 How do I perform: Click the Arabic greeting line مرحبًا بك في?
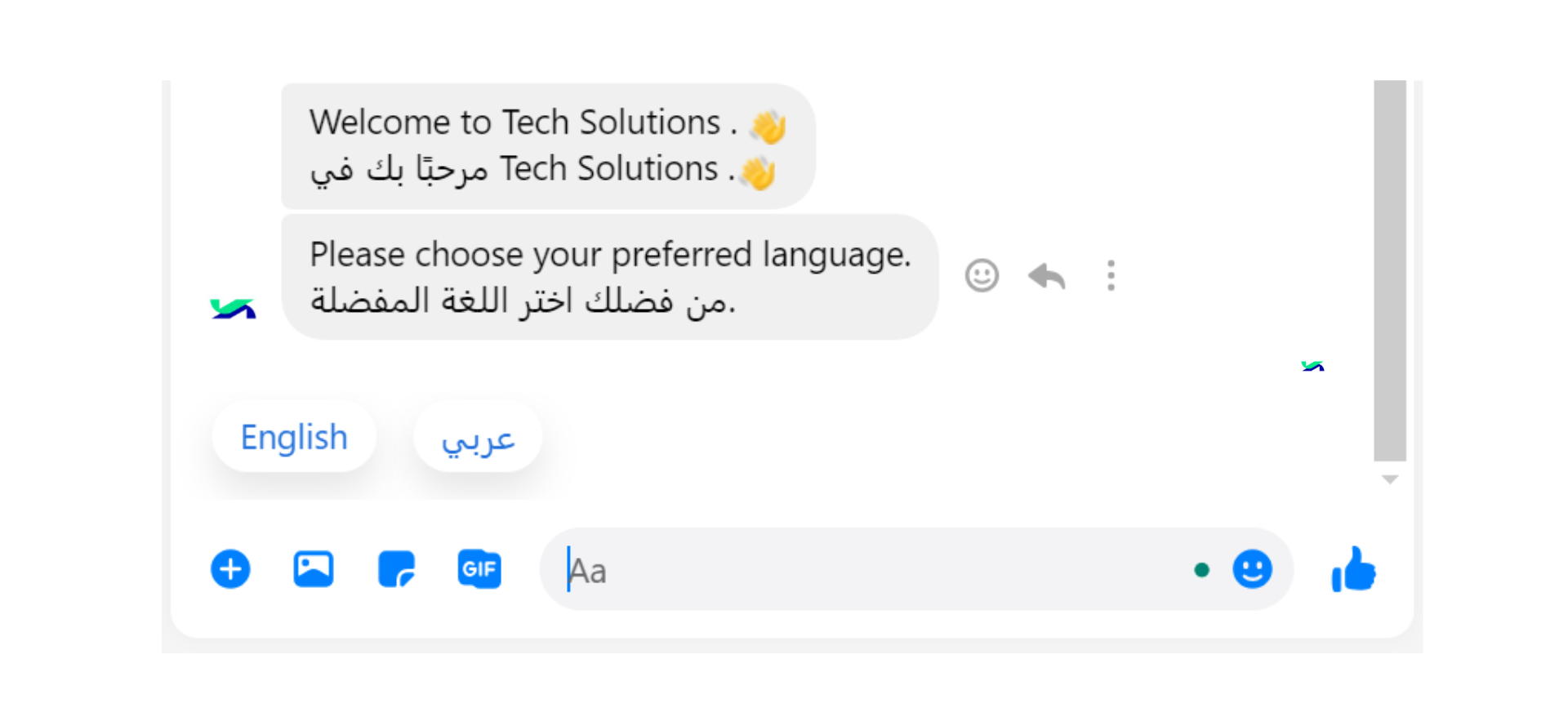click(x=399, y=170)
